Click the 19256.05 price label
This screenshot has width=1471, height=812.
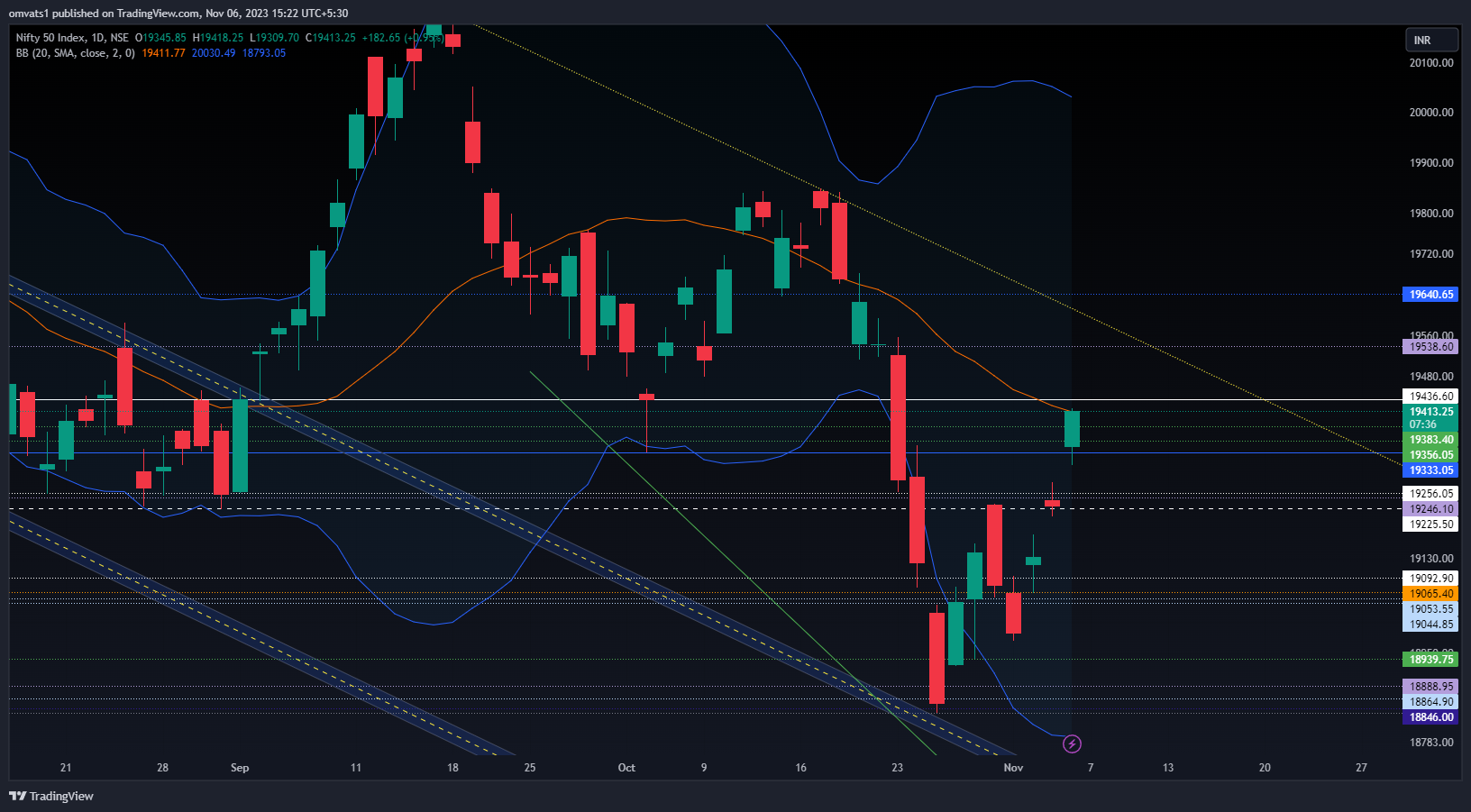1430,494
